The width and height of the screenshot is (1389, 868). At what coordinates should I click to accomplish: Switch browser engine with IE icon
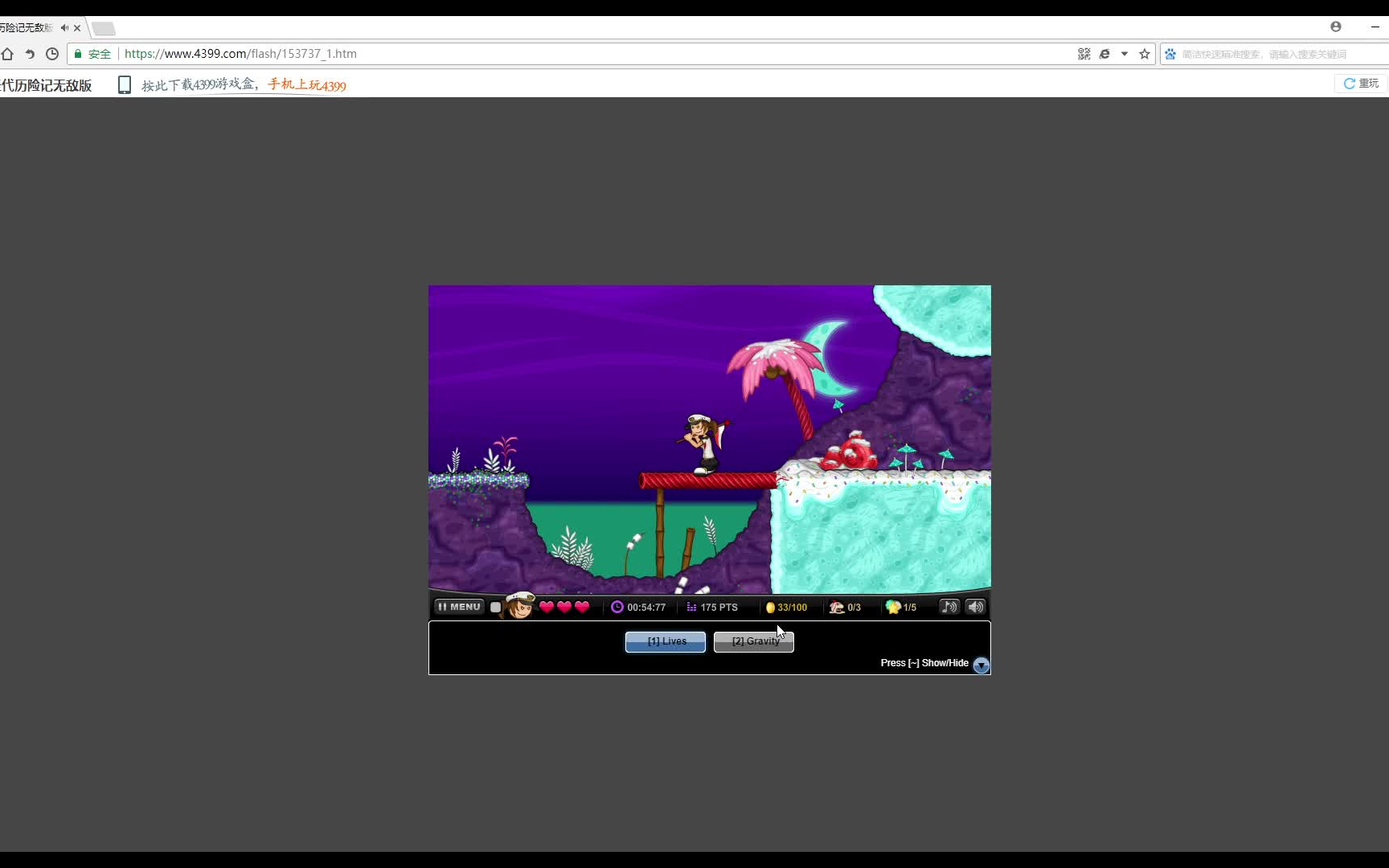click(1105, 54)
